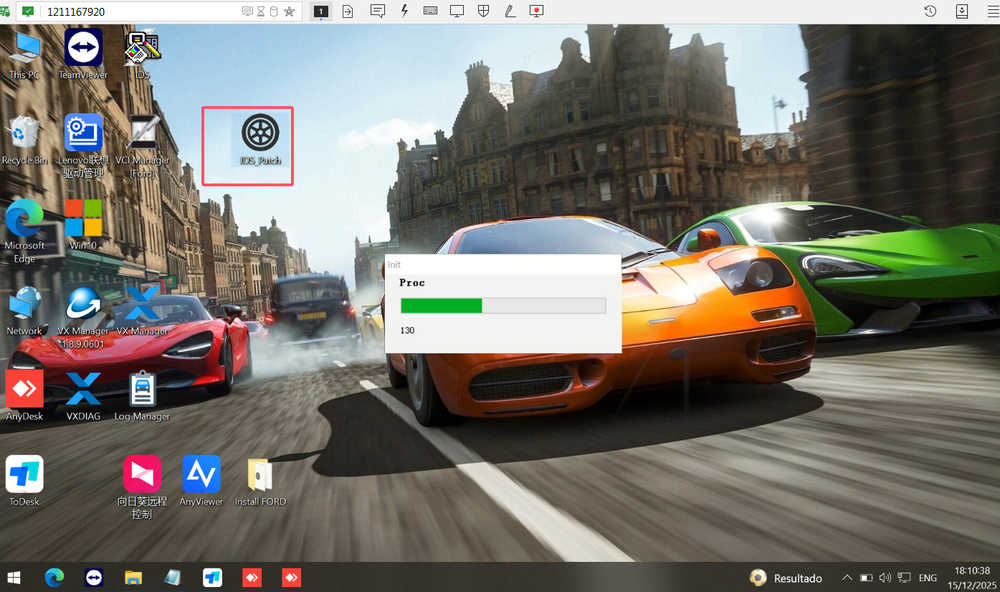The width and height of the screenshot is (1000, 592).
Task: Click the favorite star beside address
Action: click(x=289, y=11)
